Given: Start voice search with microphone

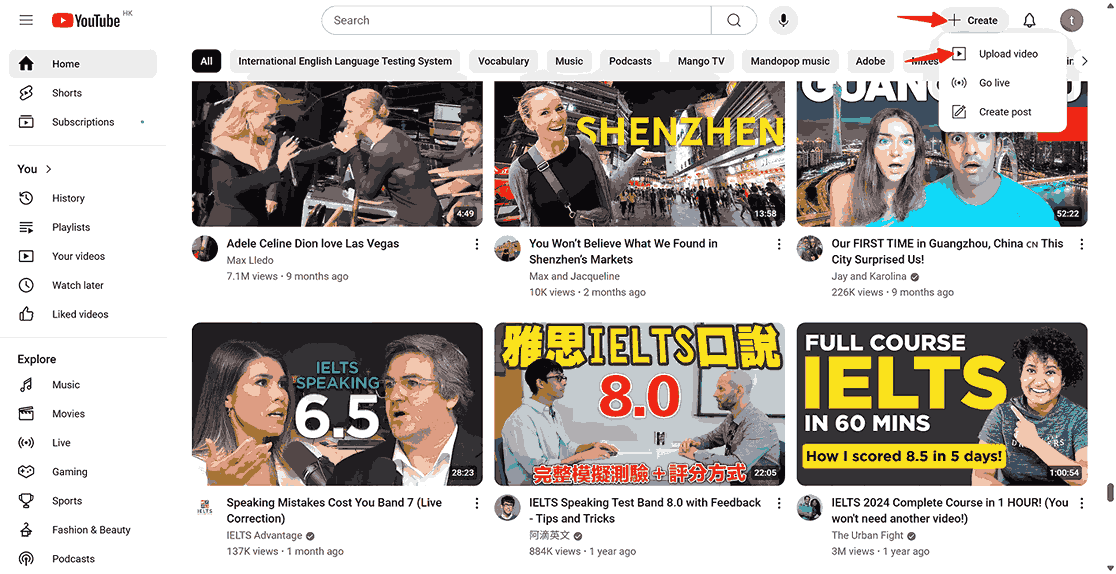Looking at the screenshot, I should (x=784, y=20).
